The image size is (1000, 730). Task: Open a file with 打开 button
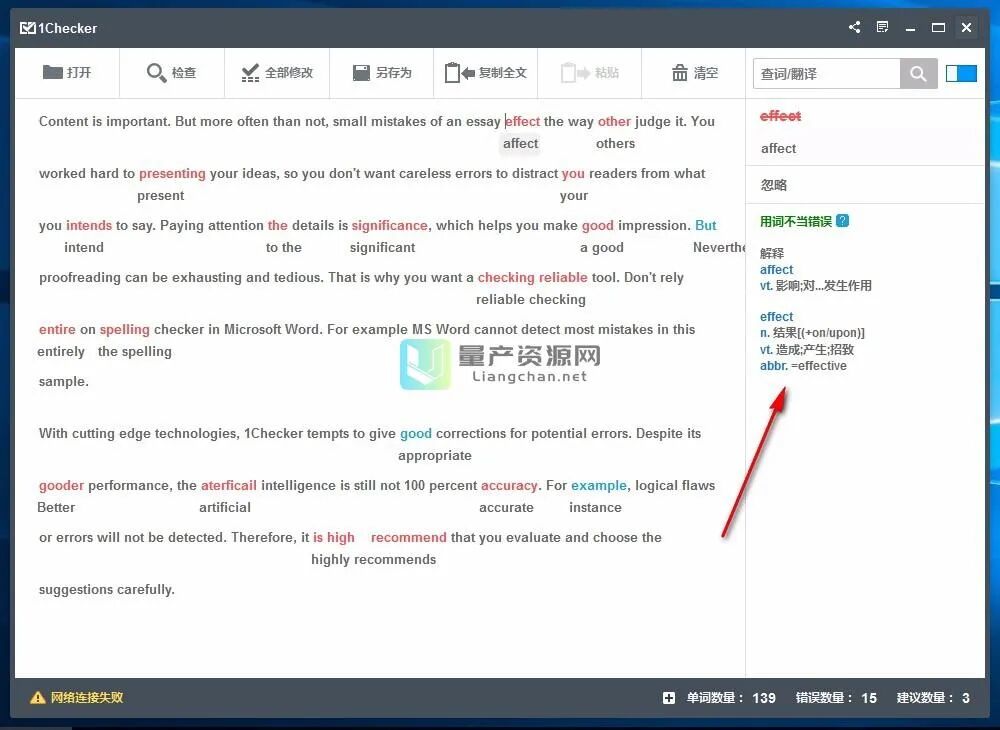(x=67, y=73)
